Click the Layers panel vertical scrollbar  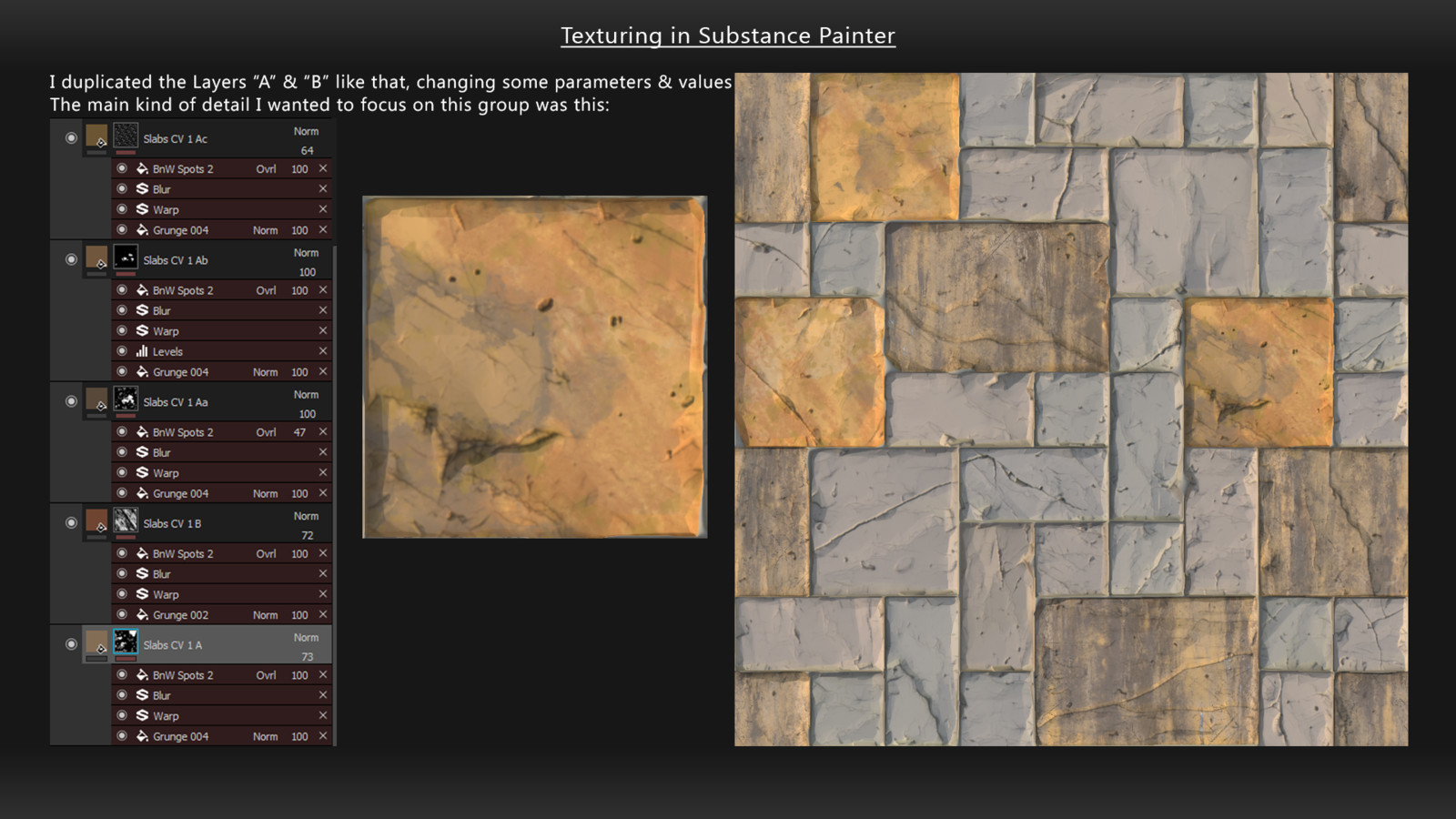335,496
